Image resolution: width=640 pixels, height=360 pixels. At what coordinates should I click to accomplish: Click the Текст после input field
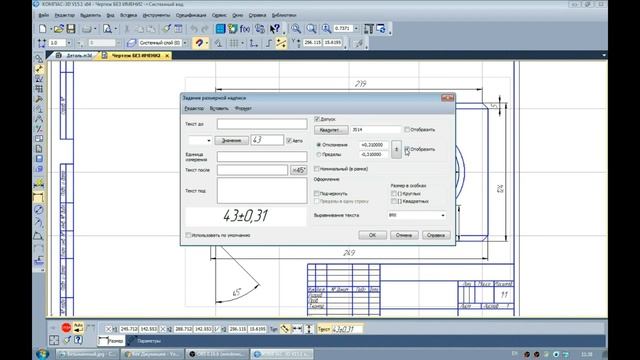click(x=252, y=170)
